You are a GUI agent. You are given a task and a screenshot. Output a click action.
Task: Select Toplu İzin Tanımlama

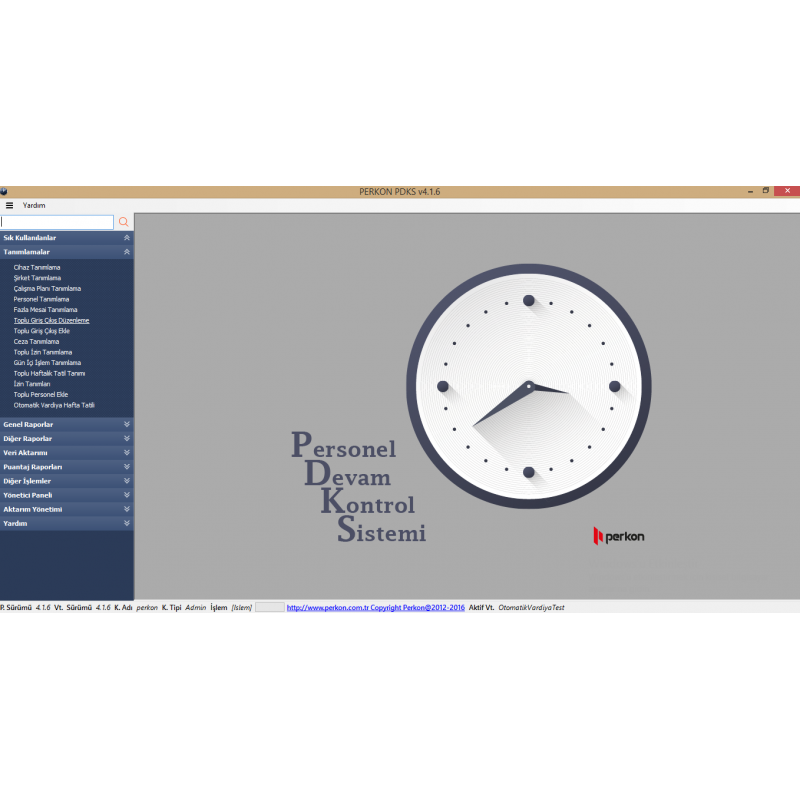(42, 353)
